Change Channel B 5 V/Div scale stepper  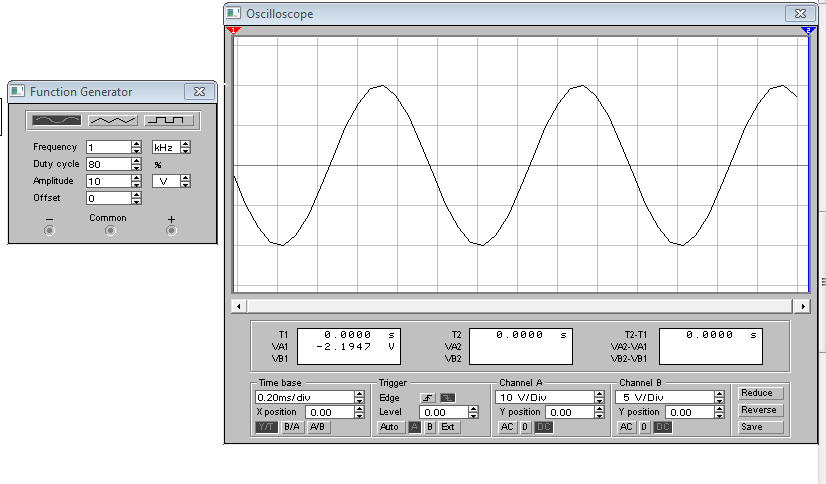tap(719, 397)
